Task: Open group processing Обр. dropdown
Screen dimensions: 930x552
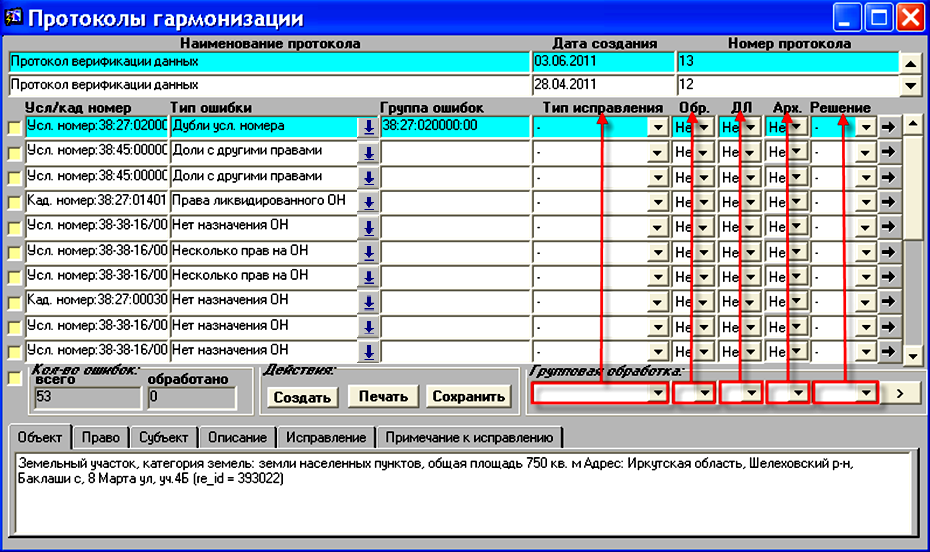Action: pos(704,393)
